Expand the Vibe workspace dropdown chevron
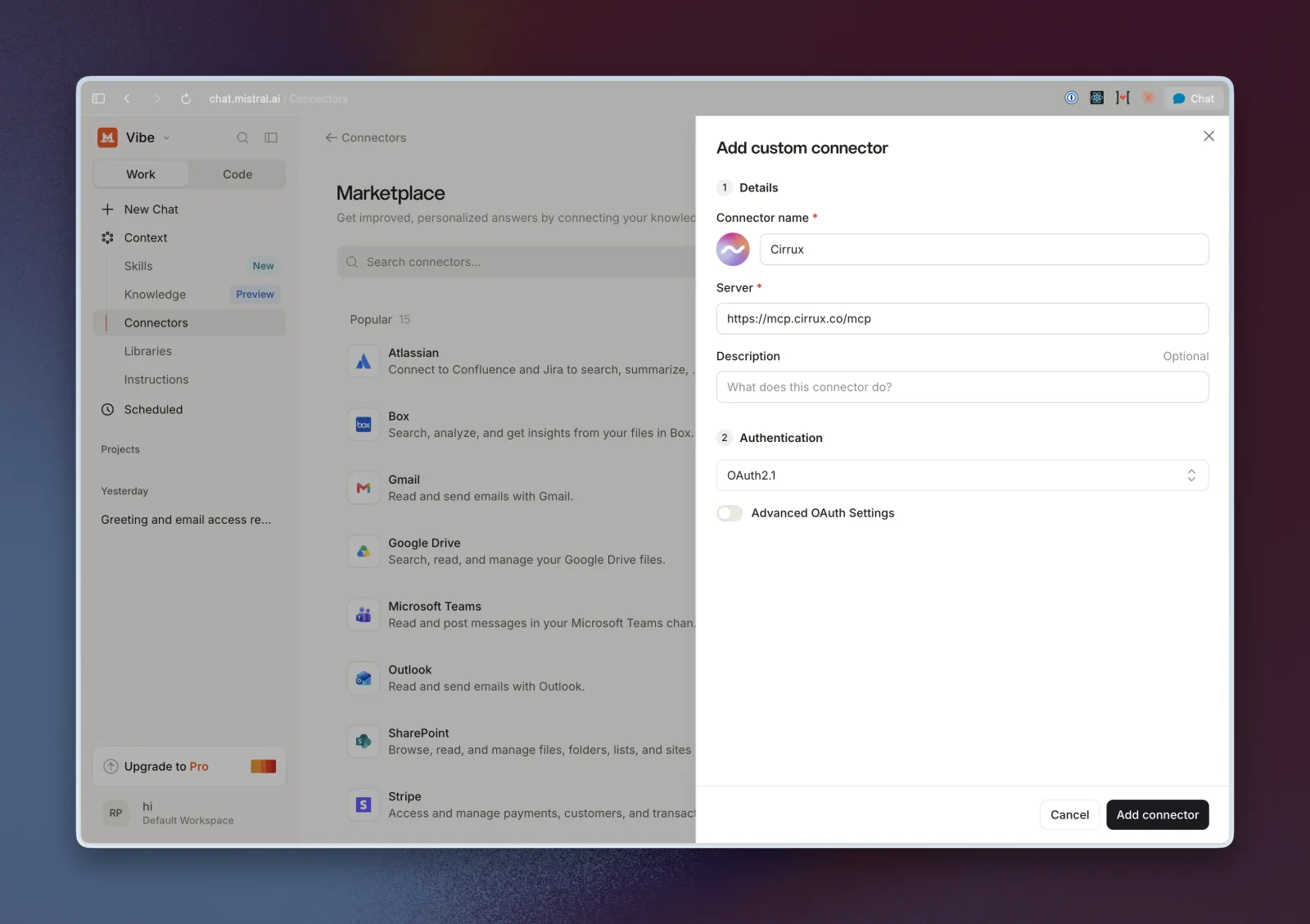 pos(166,137)
